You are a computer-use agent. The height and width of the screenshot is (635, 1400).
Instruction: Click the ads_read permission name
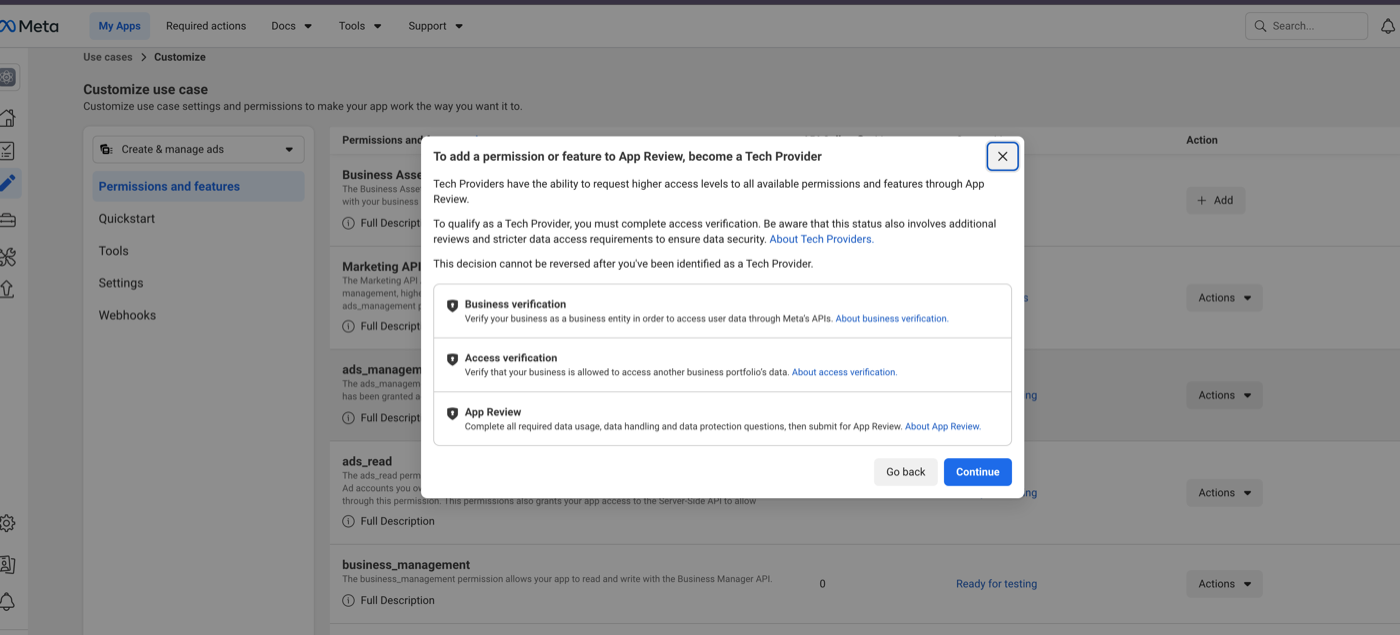pos(367,461)
